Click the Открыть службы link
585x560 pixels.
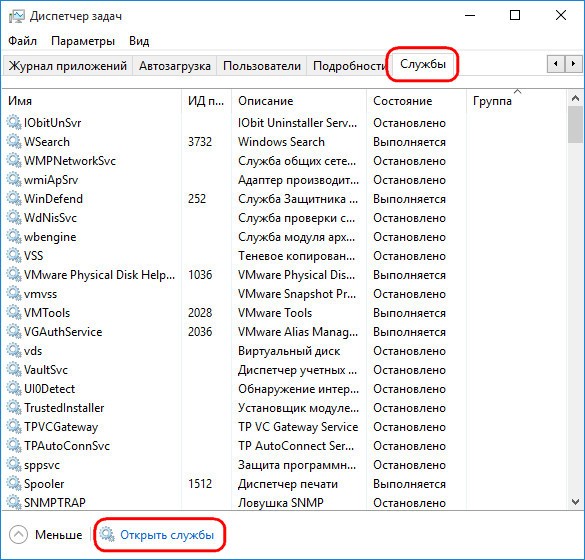tap(167, 535)
